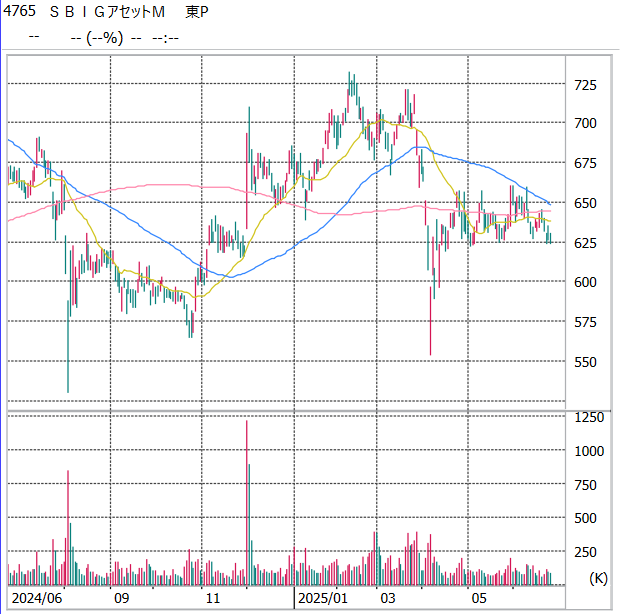Click the time placeholder --:--

tap(165, 38)
